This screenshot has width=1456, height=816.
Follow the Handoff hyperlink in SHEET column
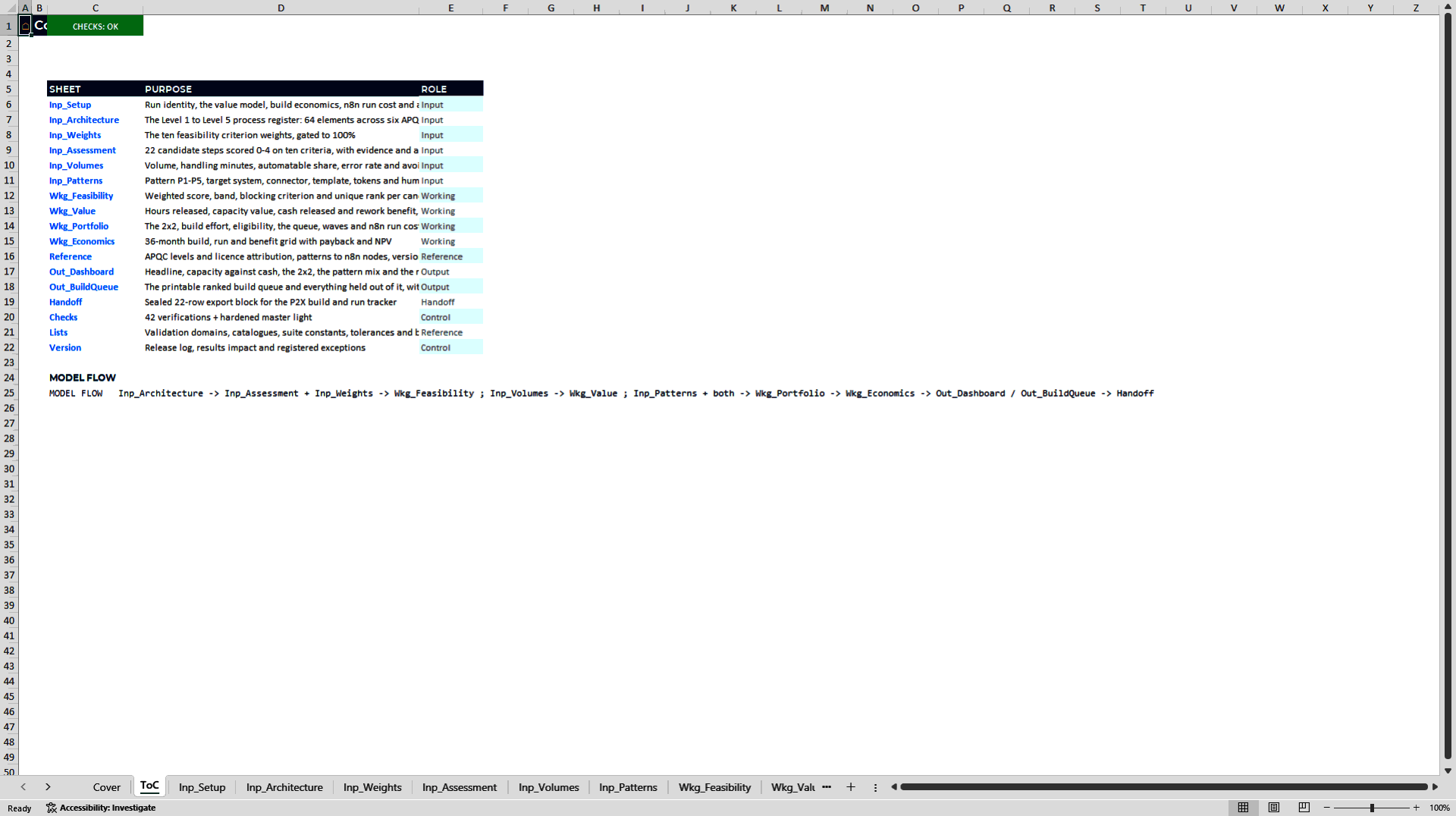point(65,302)
